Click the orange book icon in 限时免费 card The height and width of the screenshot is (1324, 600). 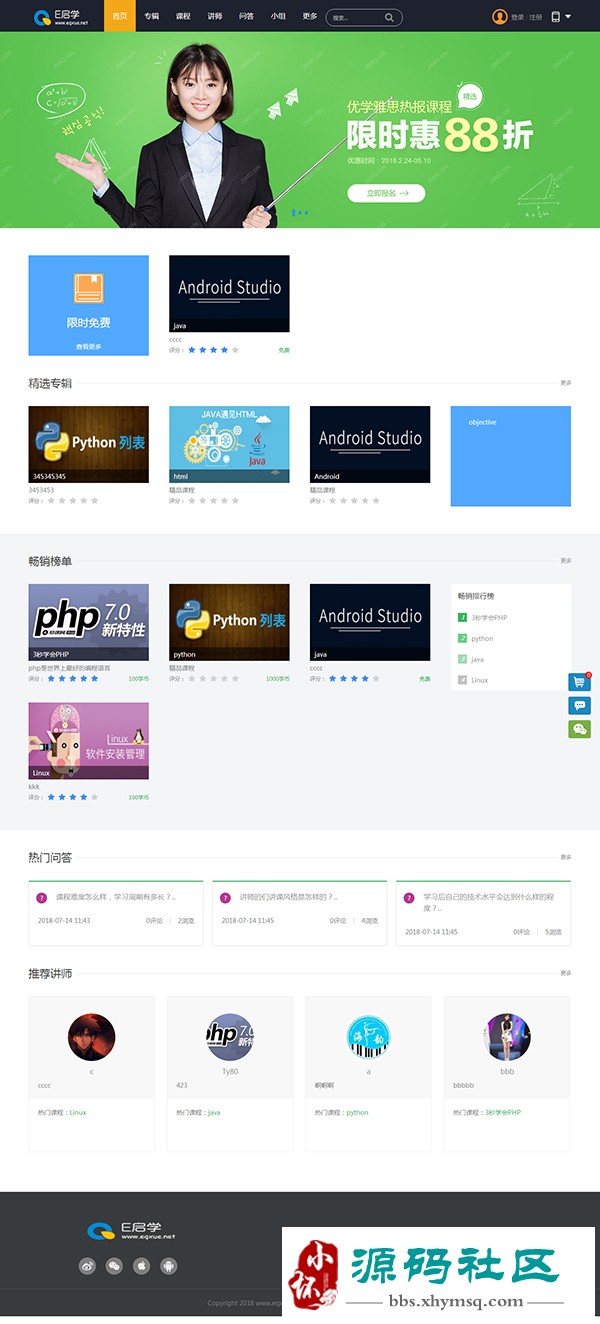point(88,288)
